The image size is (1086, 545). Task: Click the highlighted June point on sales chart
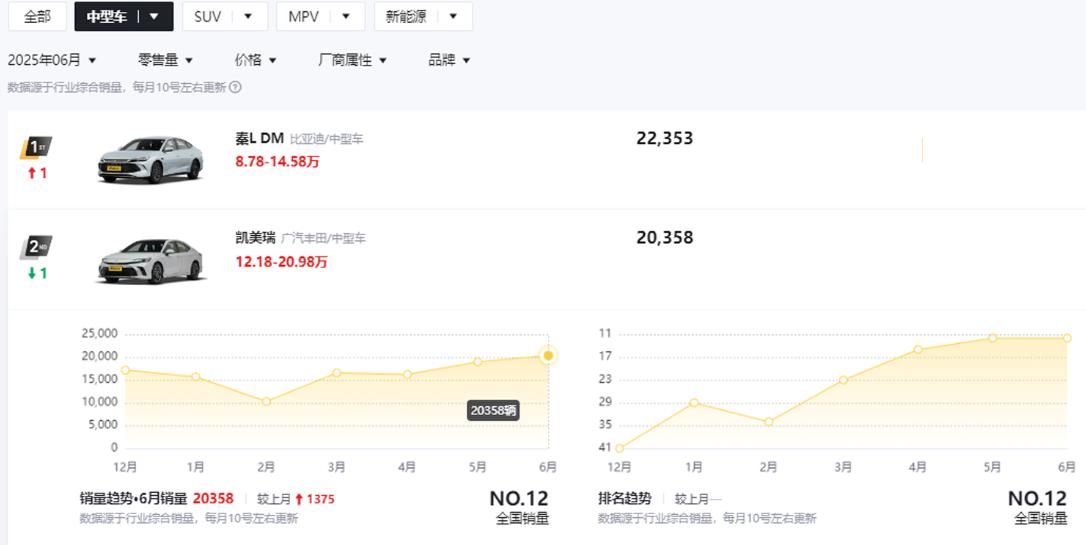tap(549, 355)
